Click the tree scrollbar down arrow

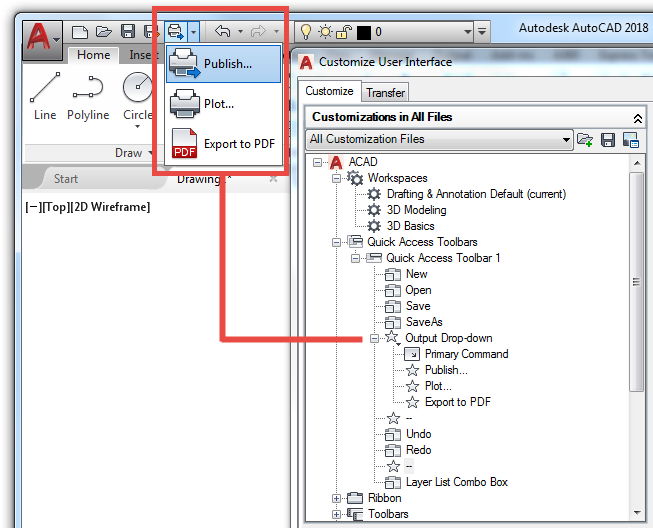point(637,513)
